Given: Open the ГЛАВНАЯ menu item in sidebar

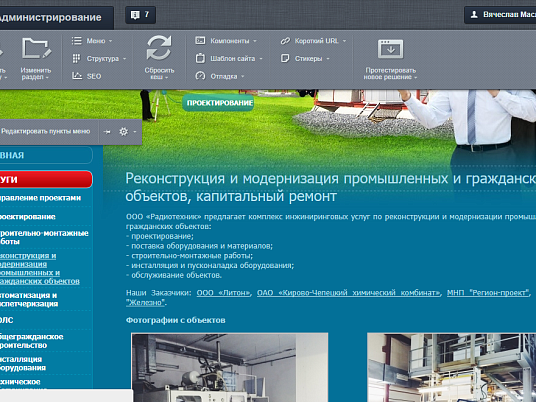Looking at the screenshot, I should 46,155.
